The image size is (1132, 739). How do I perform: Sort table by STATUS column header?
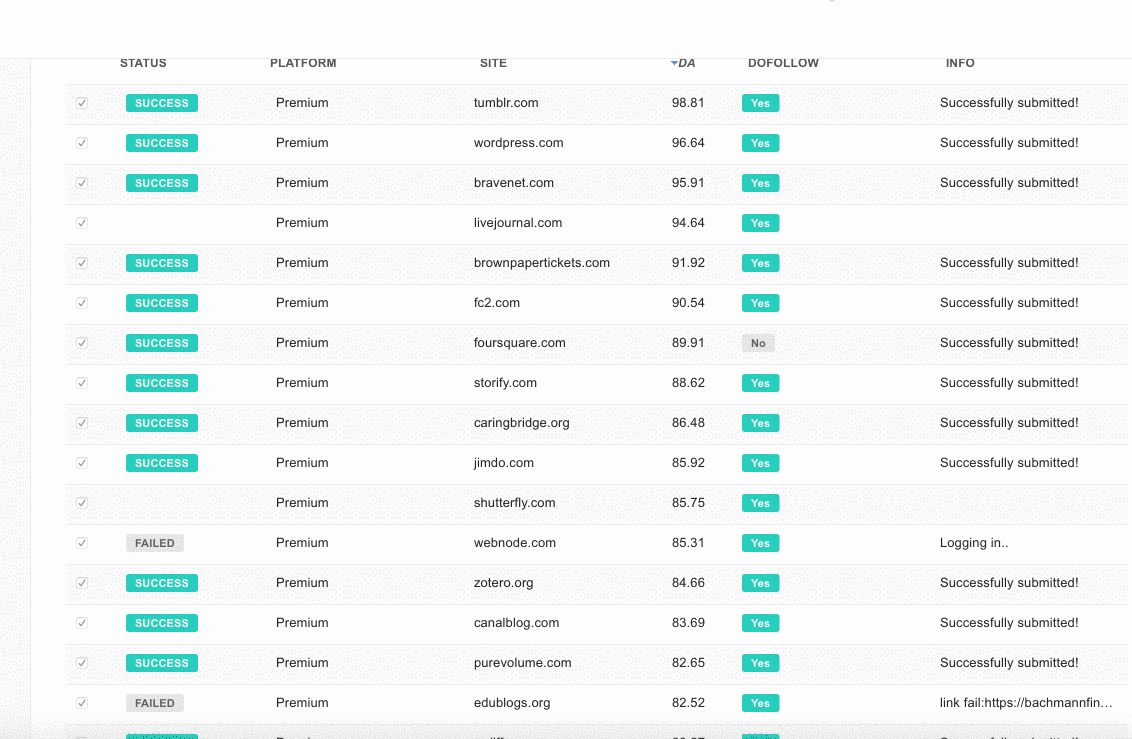pyautogui.click(x=143, y=64)
